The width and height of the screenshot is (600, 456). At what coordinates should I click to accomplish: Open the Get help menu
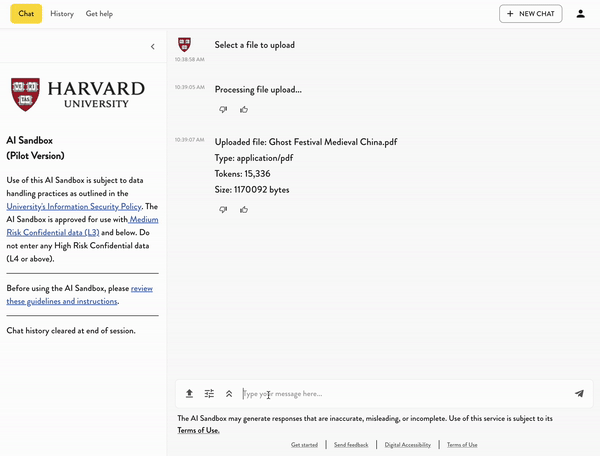pyautogui.click(x=99, y=14)
